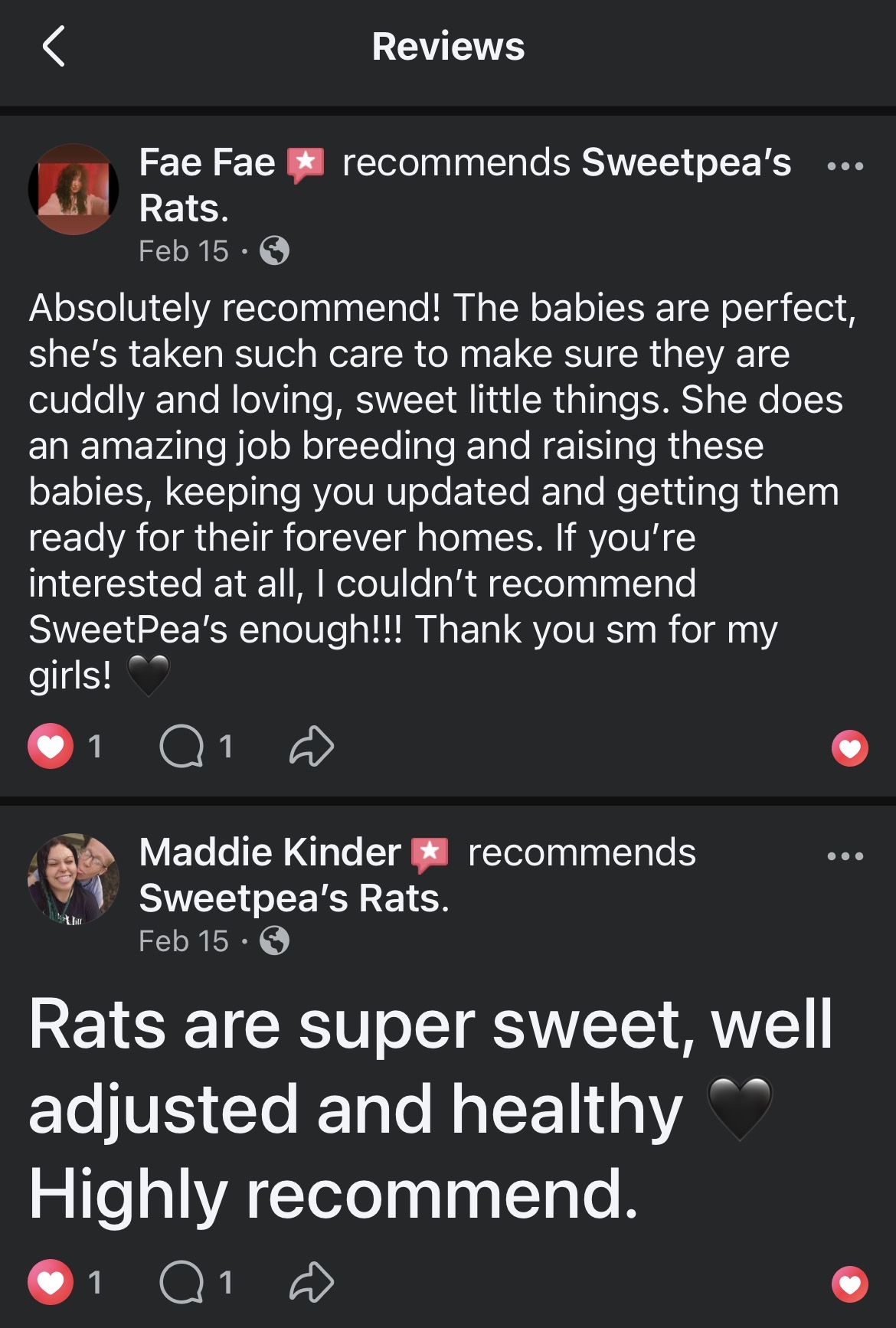Open more options on Maddie Kinder's review
Image resolution: width=896 pixels, height=1328 pixels.
tap(845, 855)
